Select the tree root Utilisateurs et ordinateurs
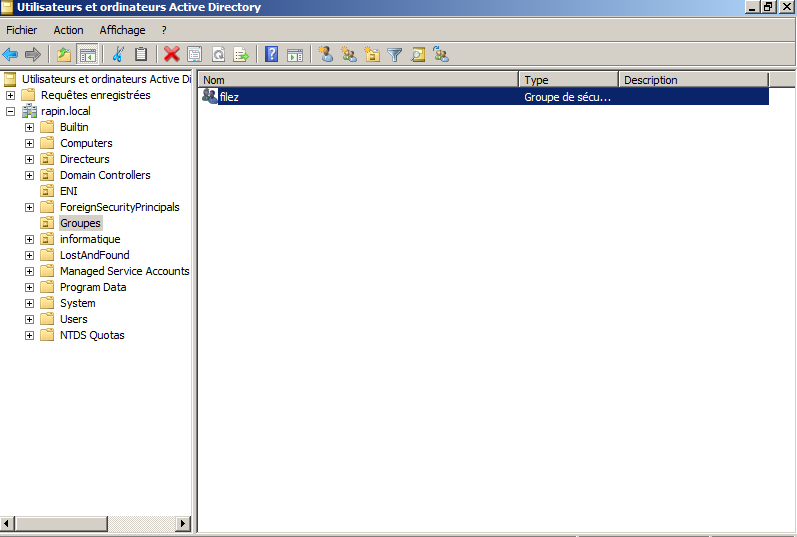 tap(106, 79)
